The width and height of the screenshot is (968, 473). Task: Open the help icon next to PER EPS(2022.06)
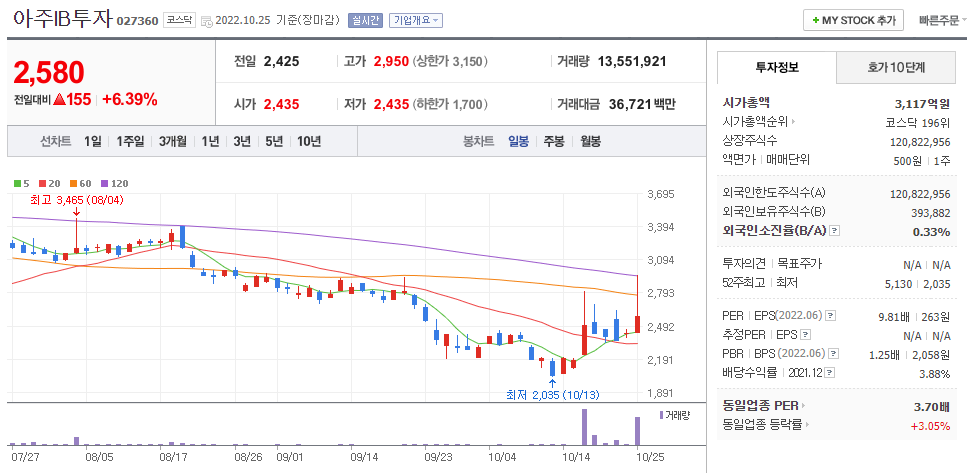[x=831, y=316]
